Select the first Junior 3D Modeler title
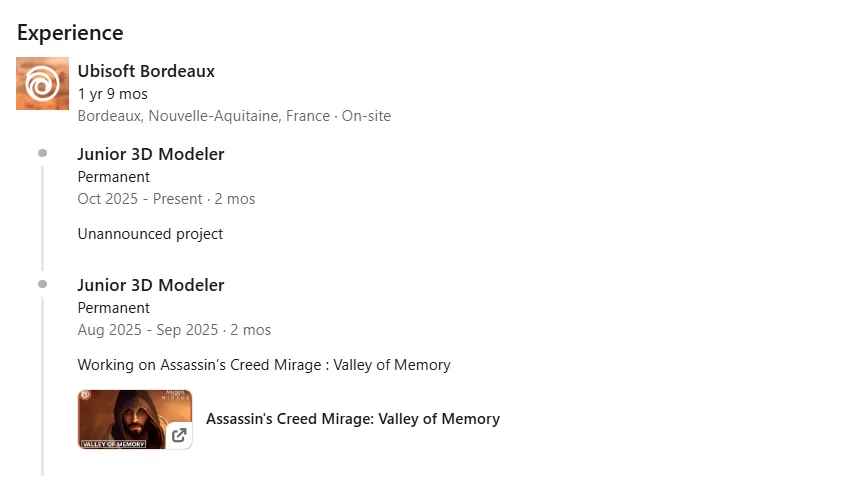Screen dimensions: 856x482 [x=150, y=154]
